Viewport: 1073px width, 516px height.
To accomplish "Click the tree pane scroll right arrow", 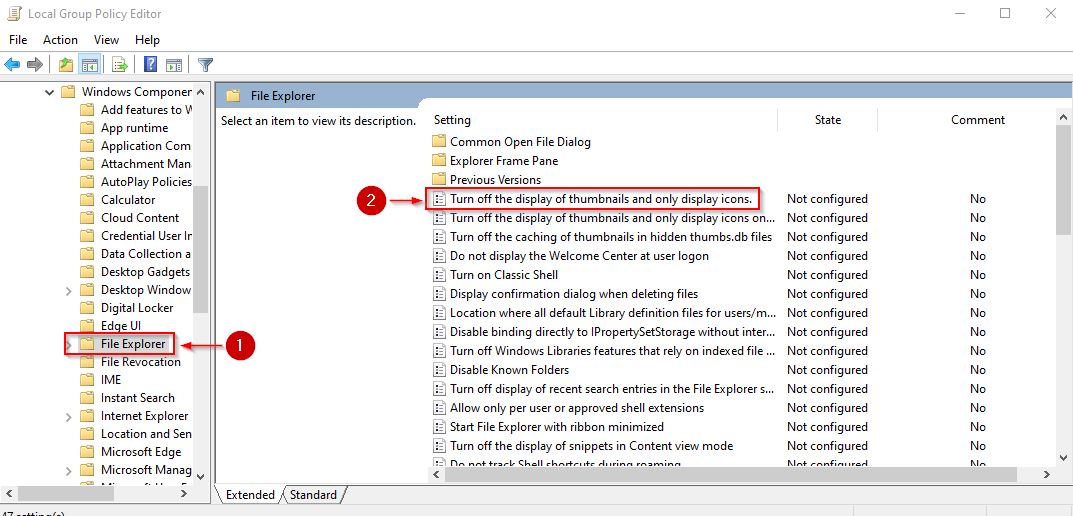I will [183, 493].
